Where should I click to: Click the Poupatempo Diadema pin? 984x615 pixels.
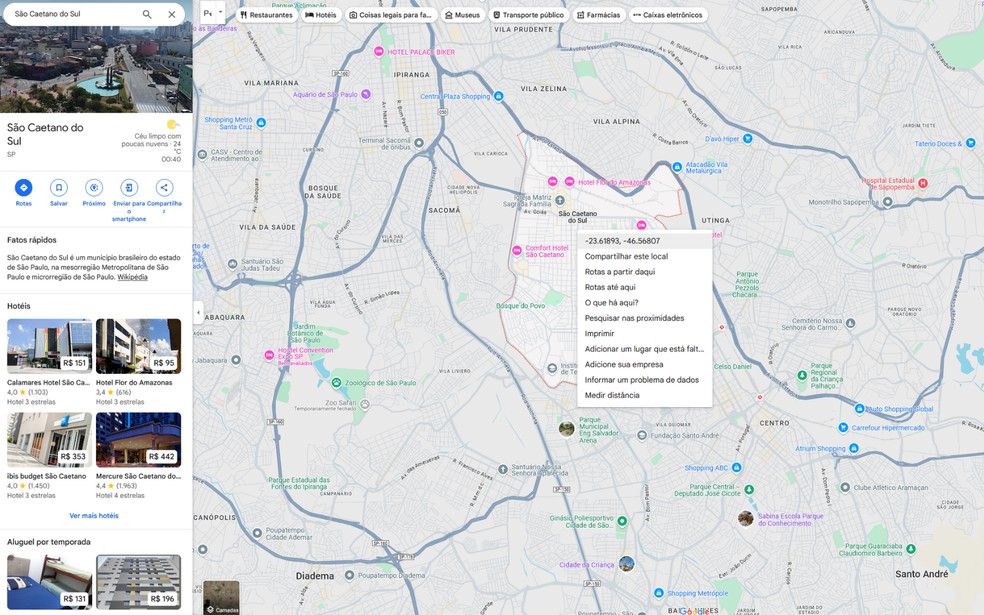348,575
